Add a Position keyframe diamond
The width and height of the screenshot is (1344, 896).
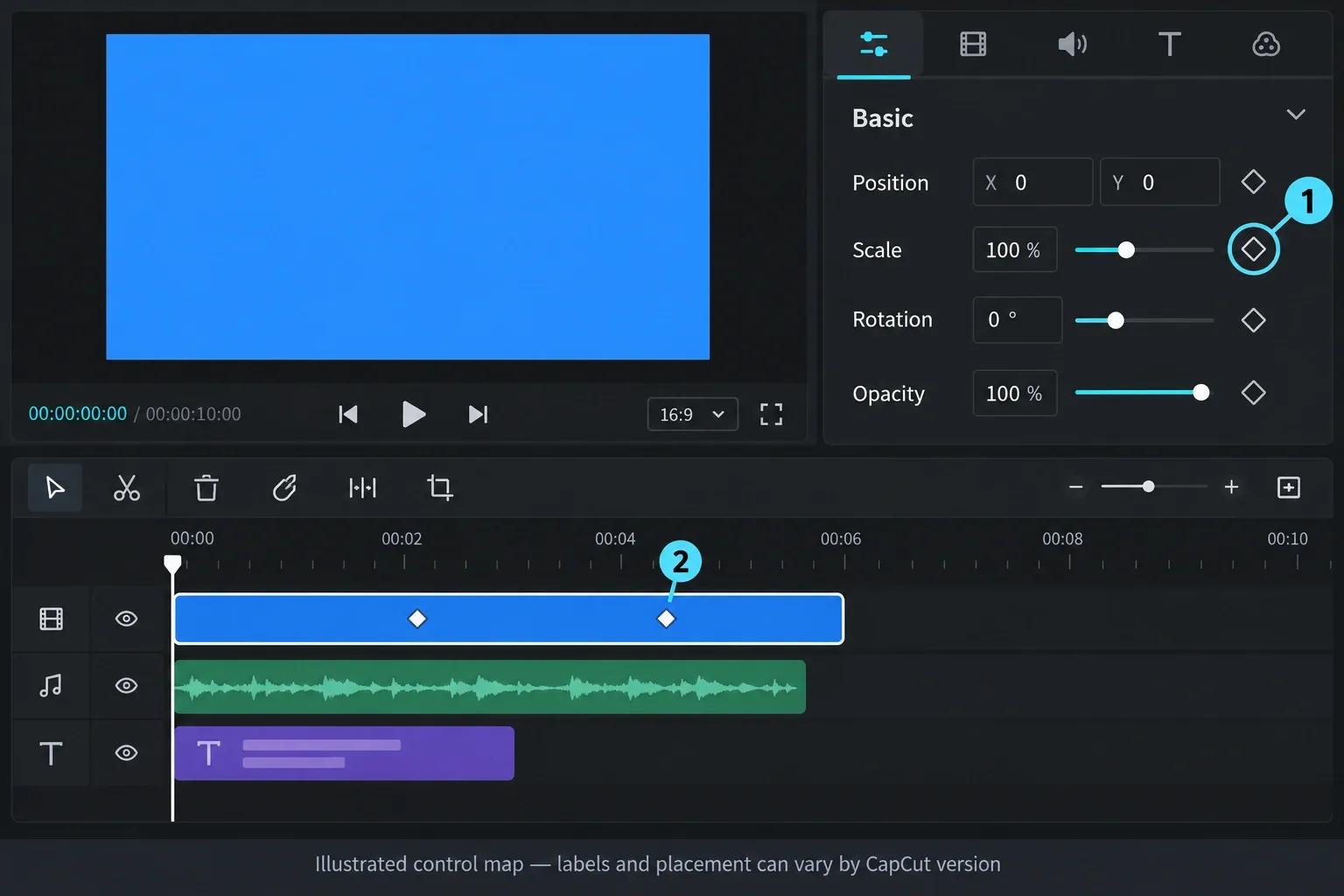(1253, 182)
